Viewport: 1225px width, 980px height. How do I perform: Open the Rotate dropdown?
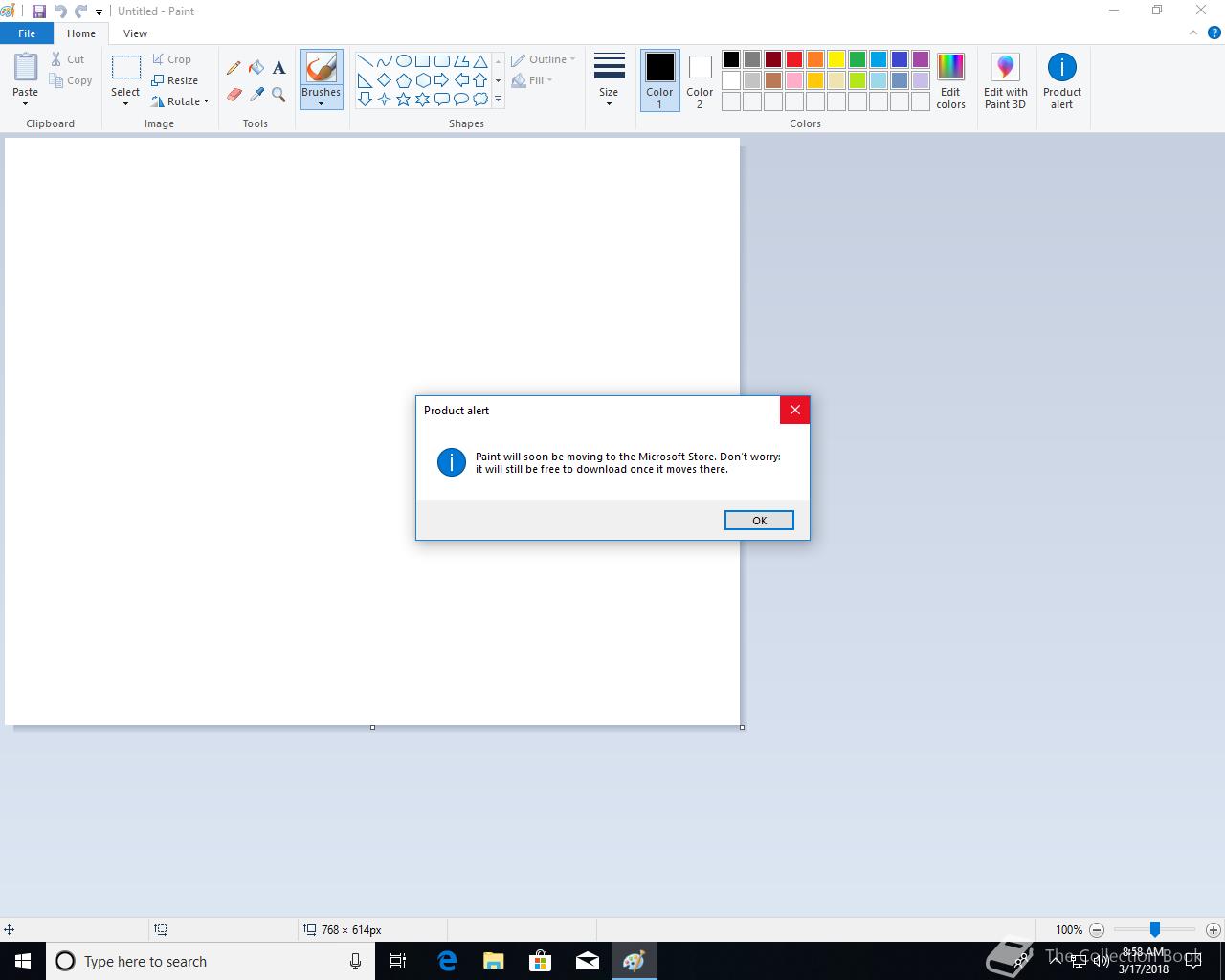point(180,101)
